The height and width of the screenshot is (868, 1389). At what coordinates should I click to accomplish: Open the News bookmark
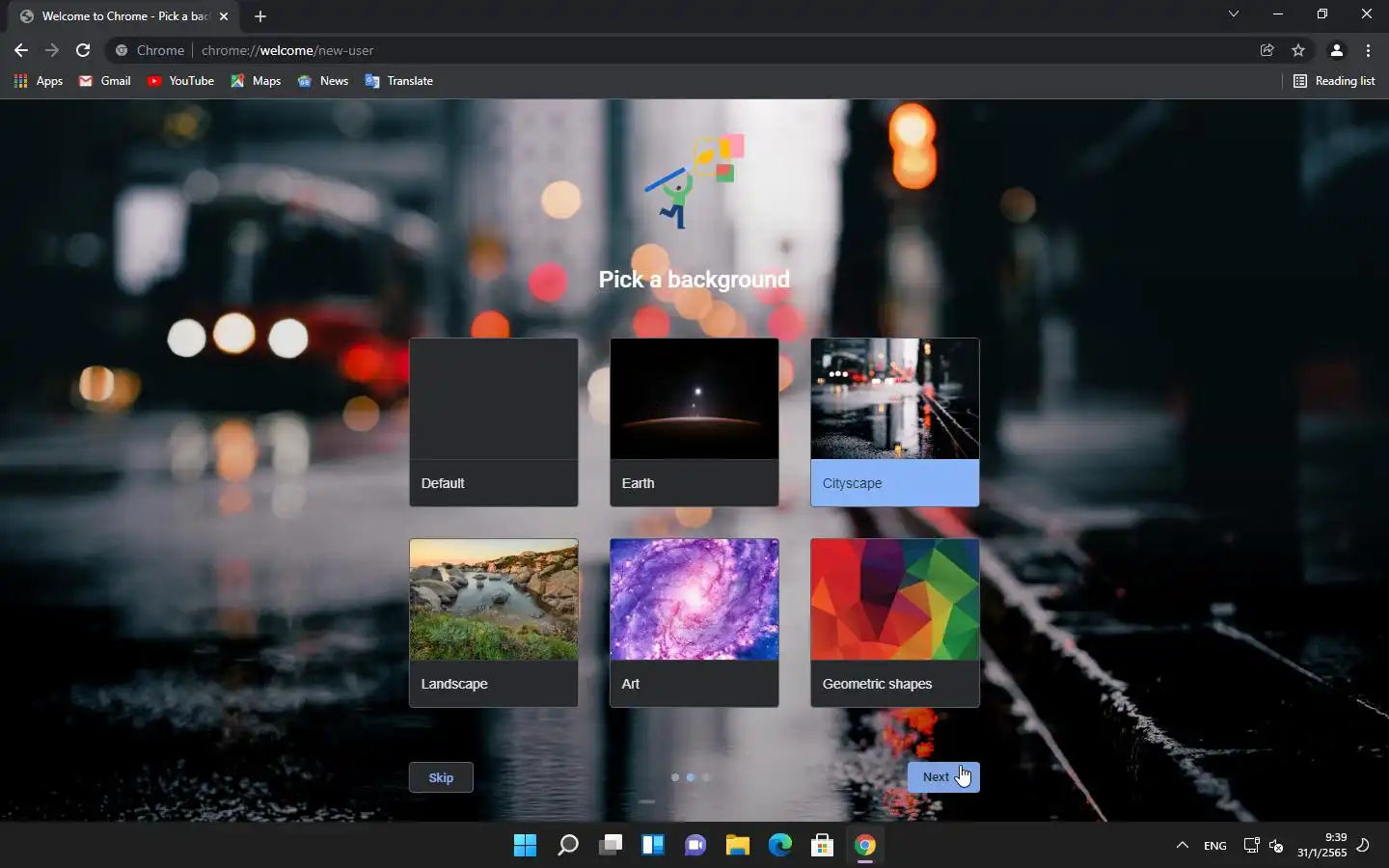pos(323,81)
